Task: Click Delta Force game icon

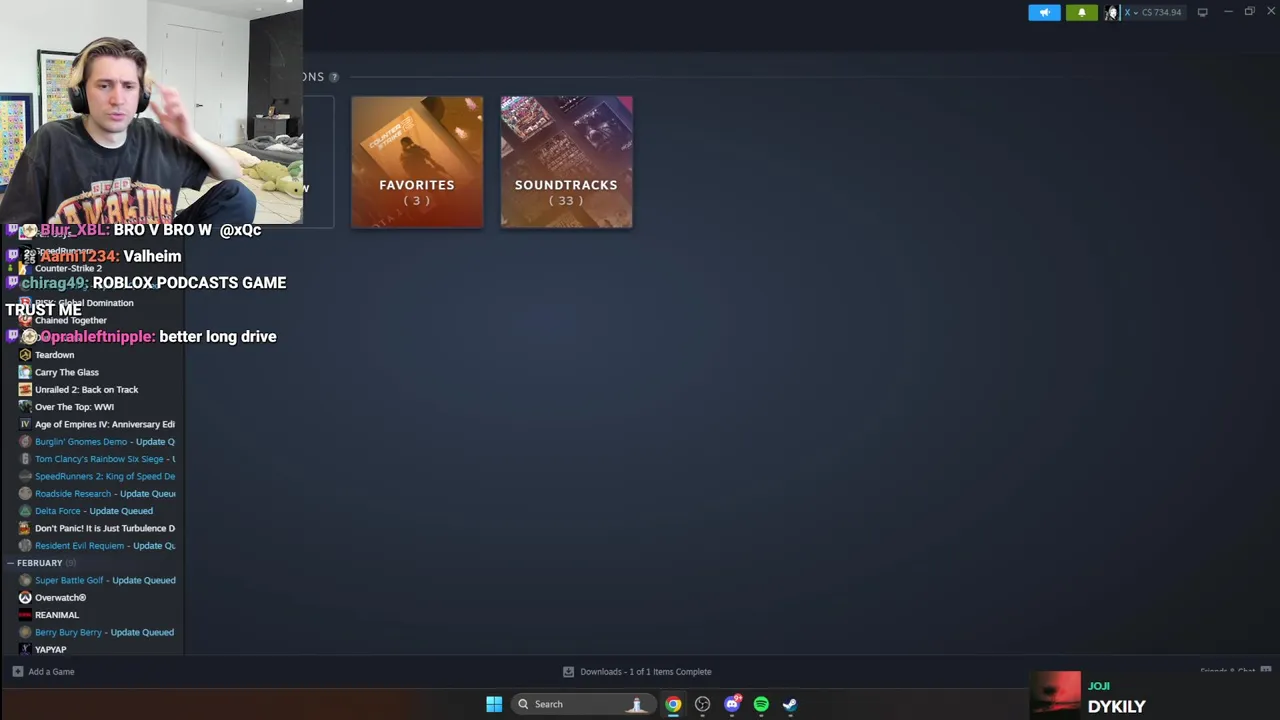Action: (25, 511)
